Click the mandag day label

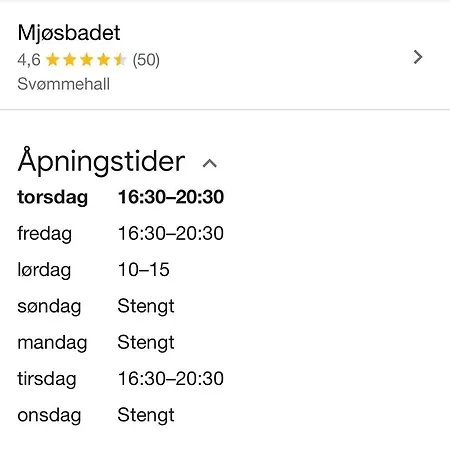pos(52,343)
